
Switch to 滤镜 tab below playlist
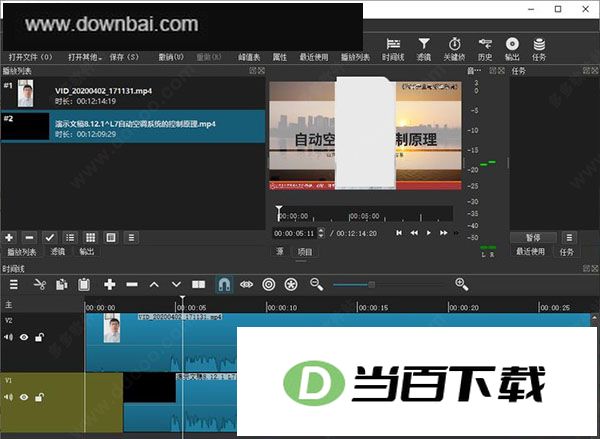tap(58, 251)
